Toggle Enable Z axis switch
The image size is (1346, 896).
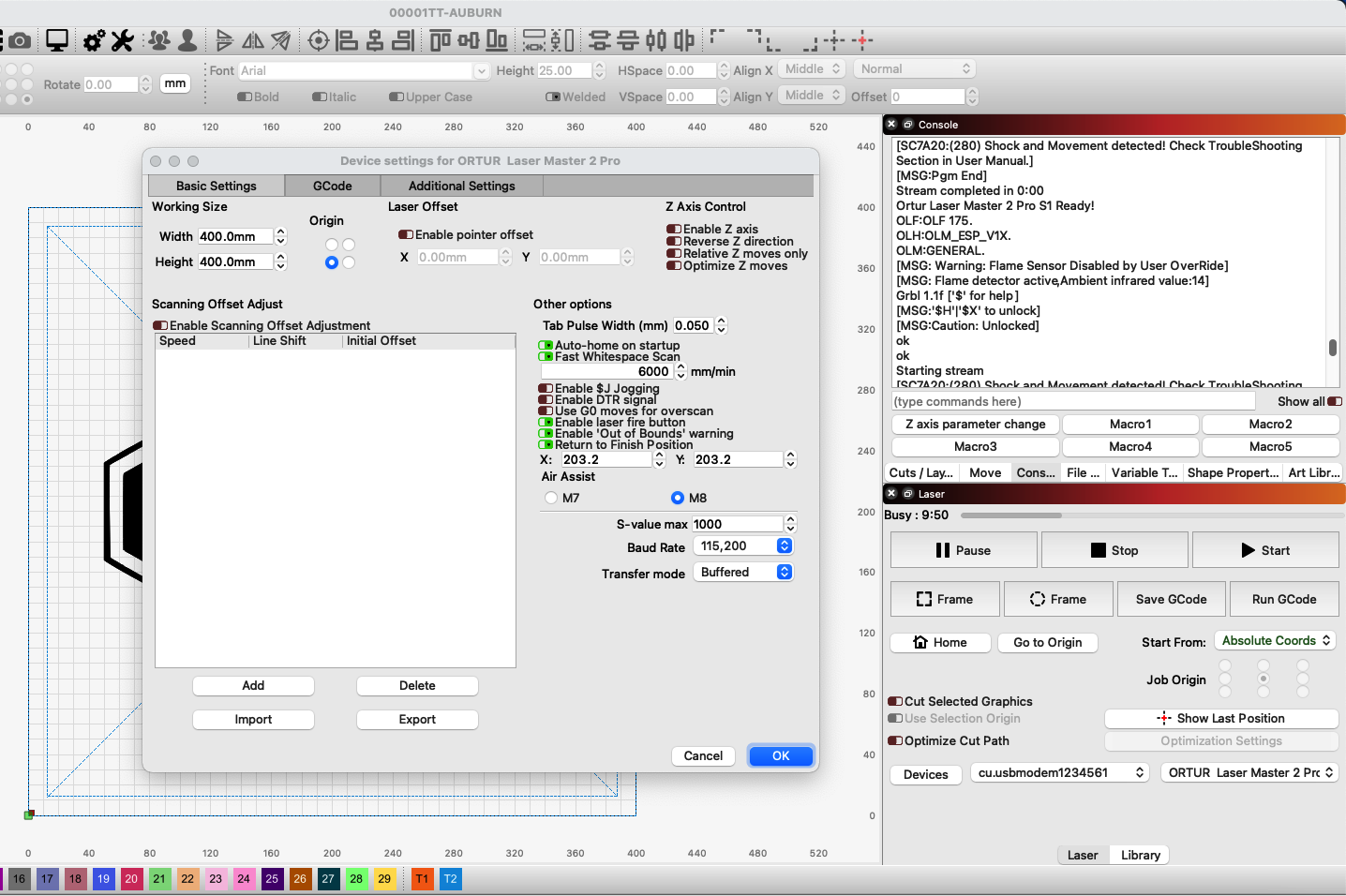tap(674, 229)
